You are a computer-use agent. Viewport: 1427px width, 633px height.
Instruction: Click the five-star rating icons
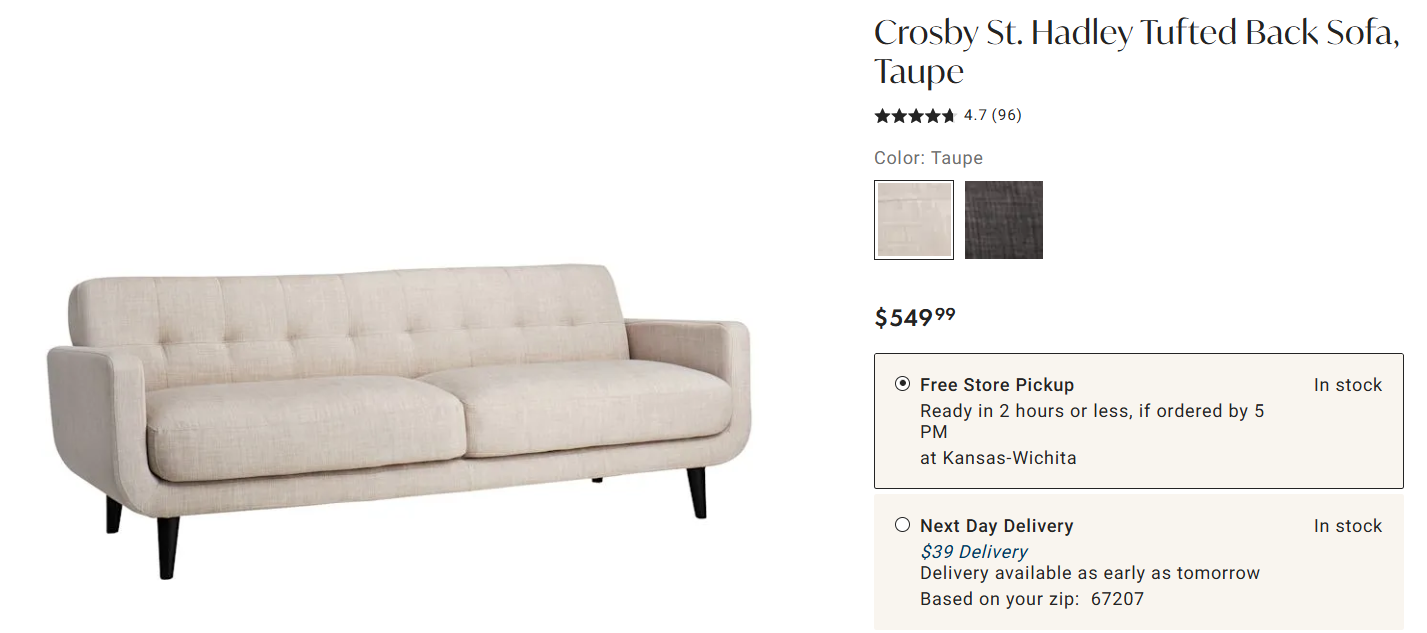(914, 116)
